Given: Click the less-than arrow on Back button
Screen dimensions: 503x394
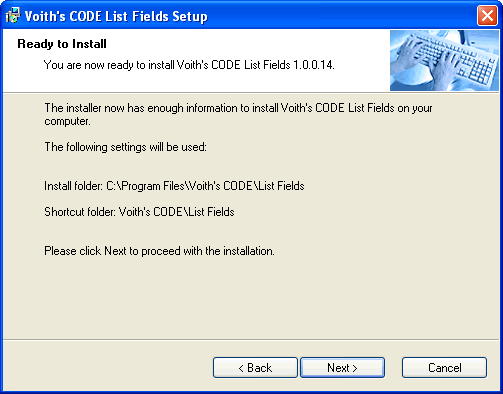Looking at the screenshot, I should click(x=241, y=368).
